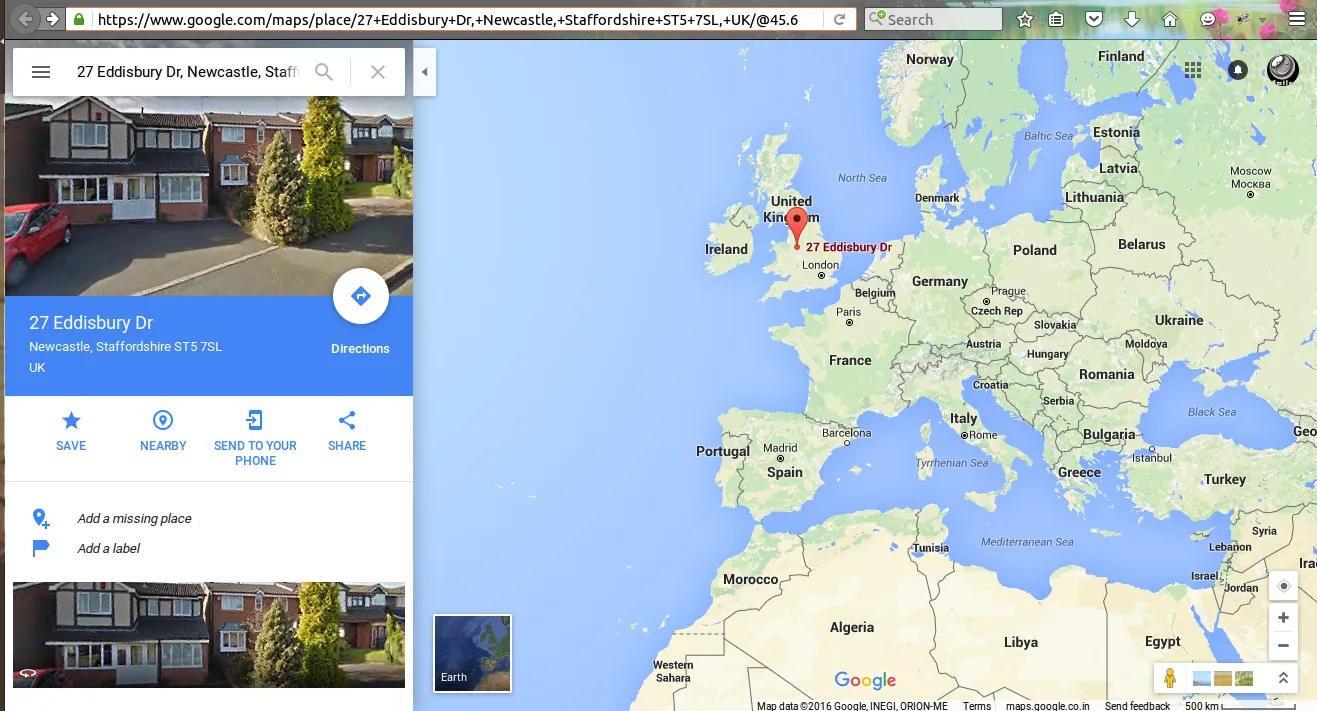Click Send to your phone icon
Viewport: 1317px width, 711px height.
coord(255,420)
